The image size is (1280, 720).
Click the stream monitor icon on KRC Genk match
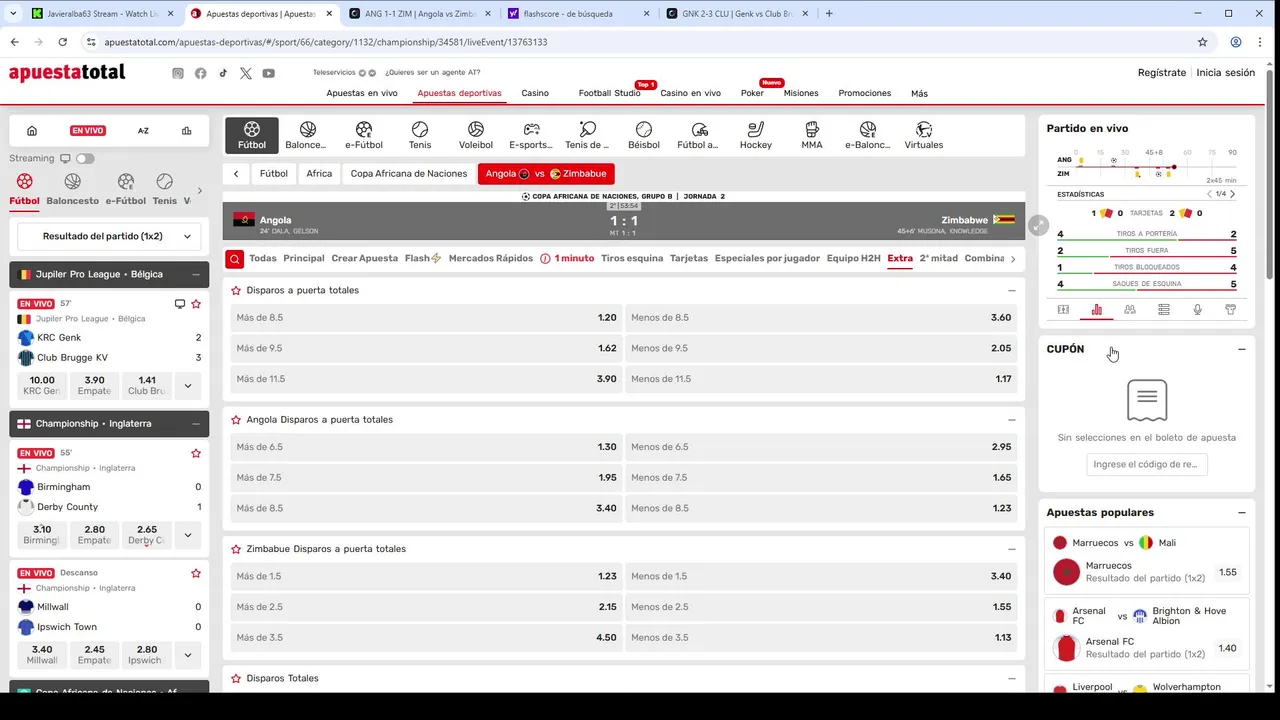[x=180, y=304]
